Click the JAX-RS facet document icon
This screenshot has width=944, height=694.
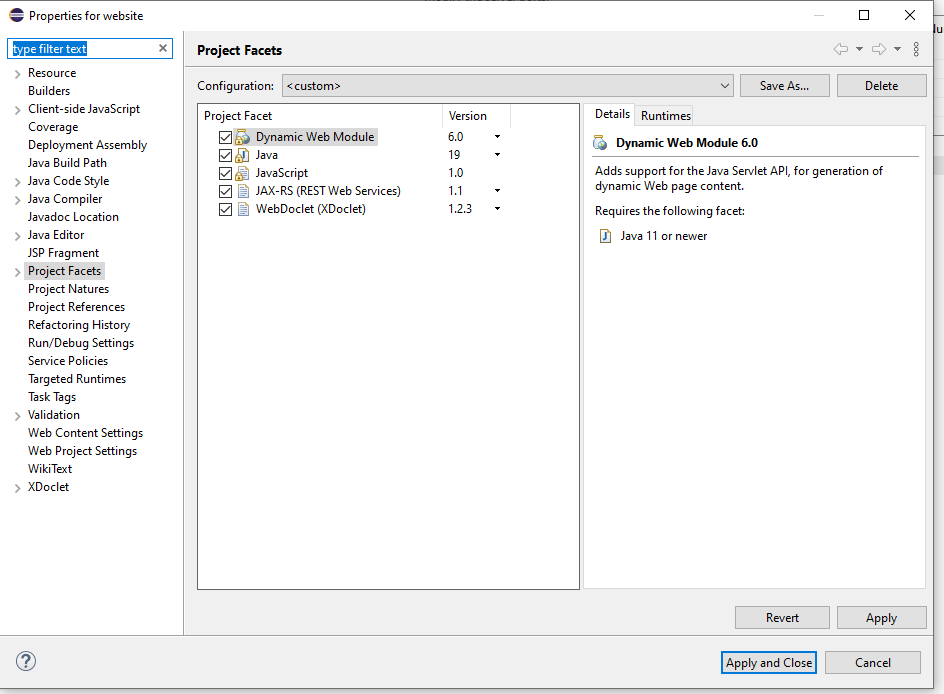click(243, 191)
